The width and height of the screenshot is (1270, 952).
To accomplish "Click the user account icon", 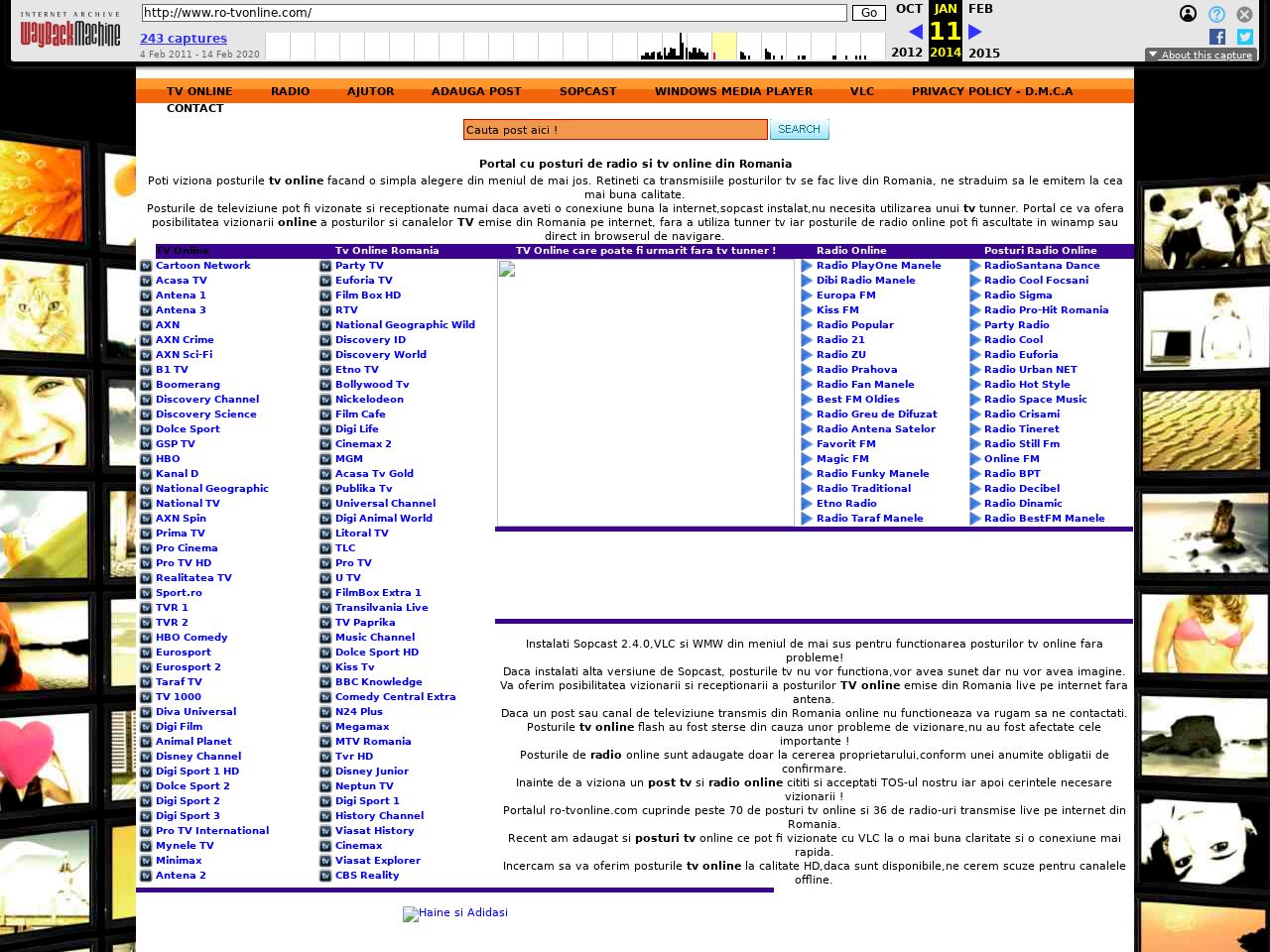I will pos(1188,14).
